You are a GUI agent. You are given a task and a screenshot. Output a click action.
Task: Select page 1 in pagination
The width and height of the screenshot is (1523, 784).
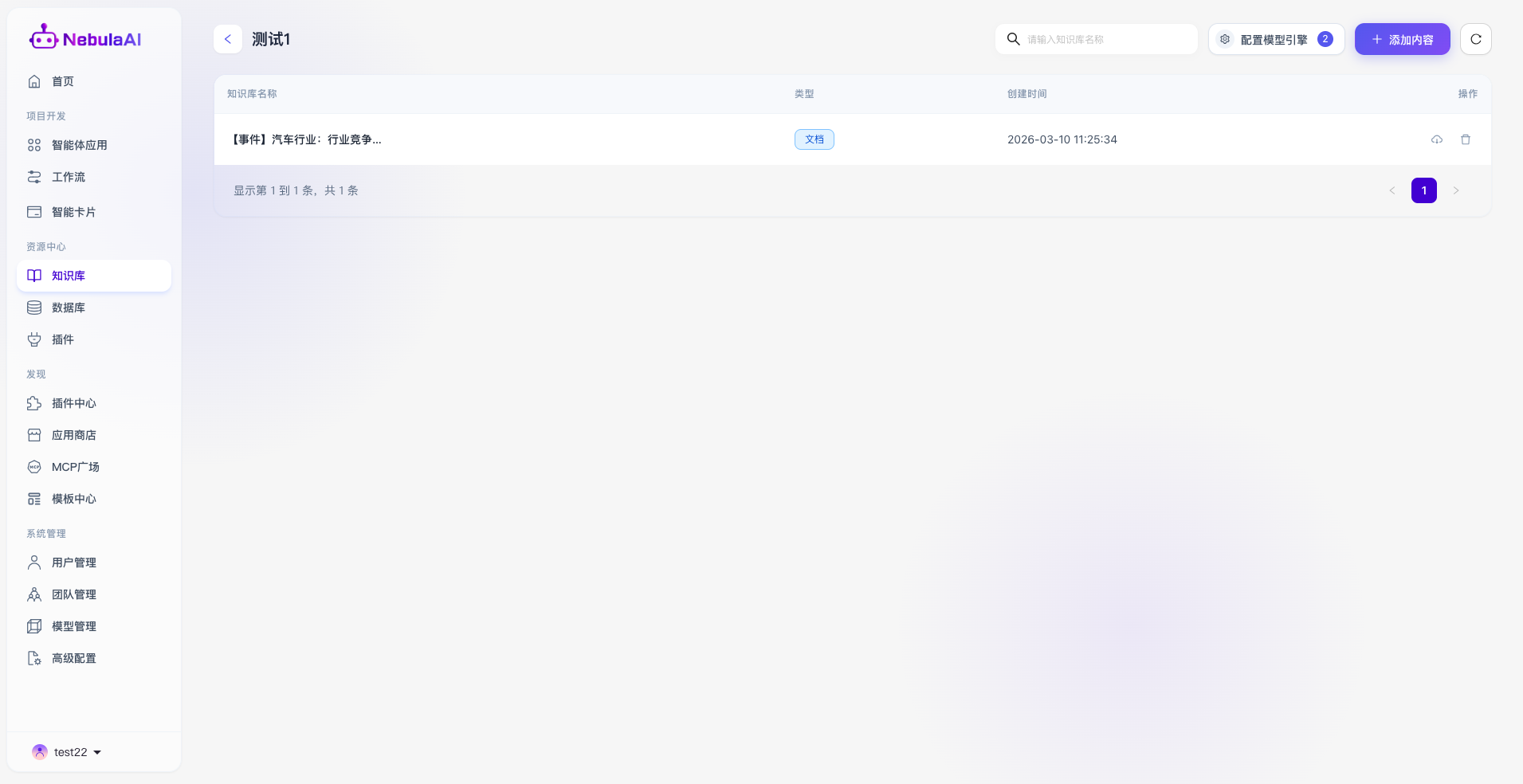pyautogui.click(x=1423, y=190)
